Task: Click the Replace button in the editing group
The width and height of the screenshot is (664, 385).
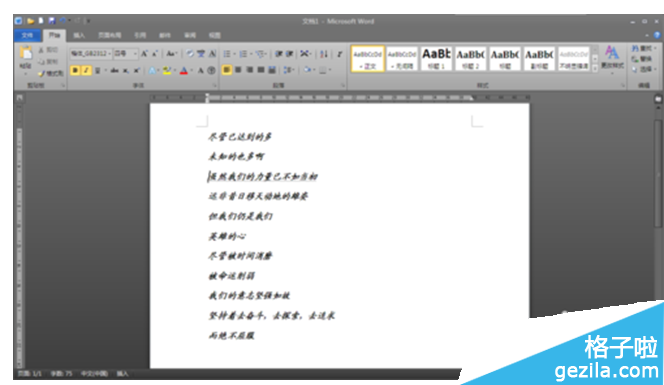Action: [x=642, y=59]
